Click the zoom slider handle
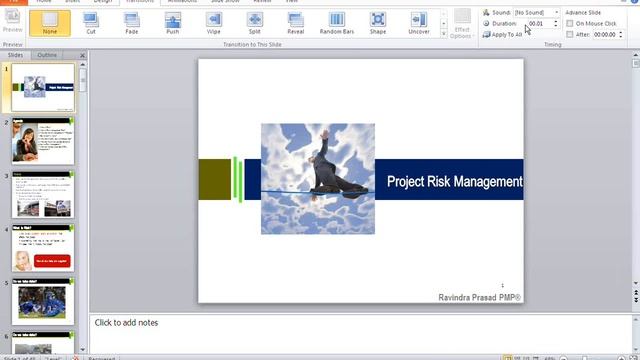The image size is (640, 360). pyautogui.click(x=584, y=358)
